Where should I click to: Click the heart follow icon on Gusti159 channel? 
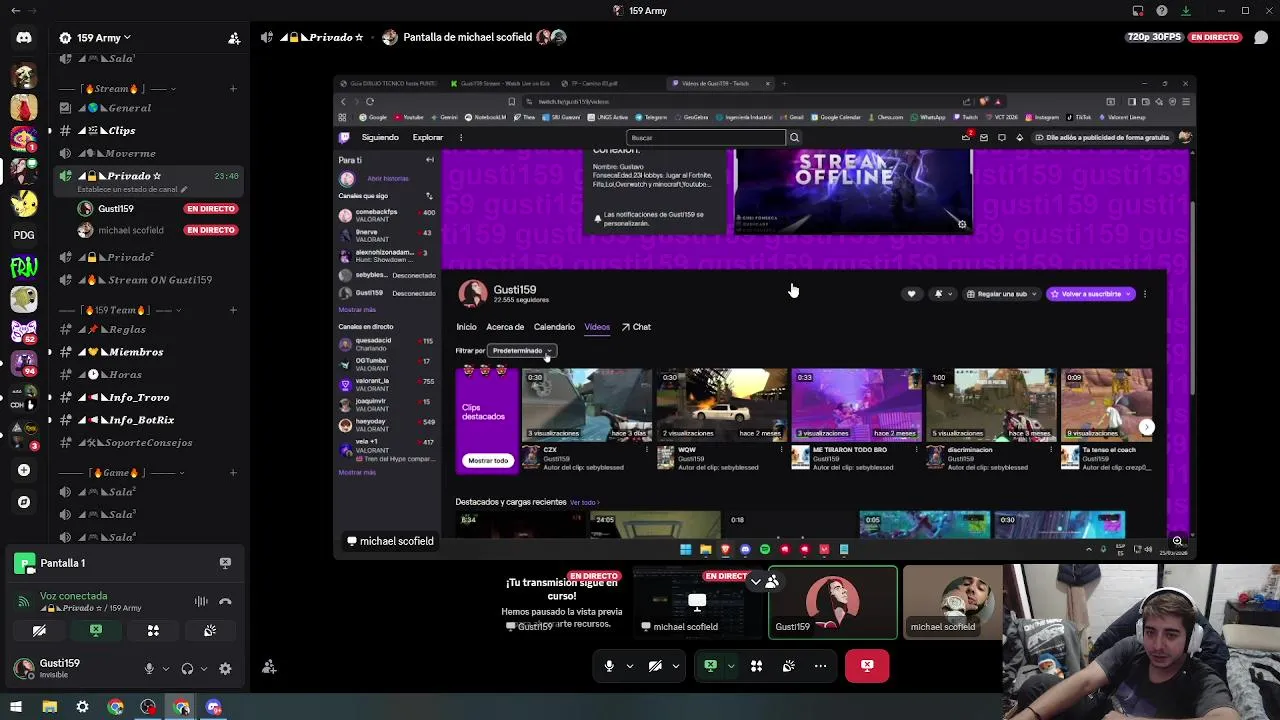911,294
